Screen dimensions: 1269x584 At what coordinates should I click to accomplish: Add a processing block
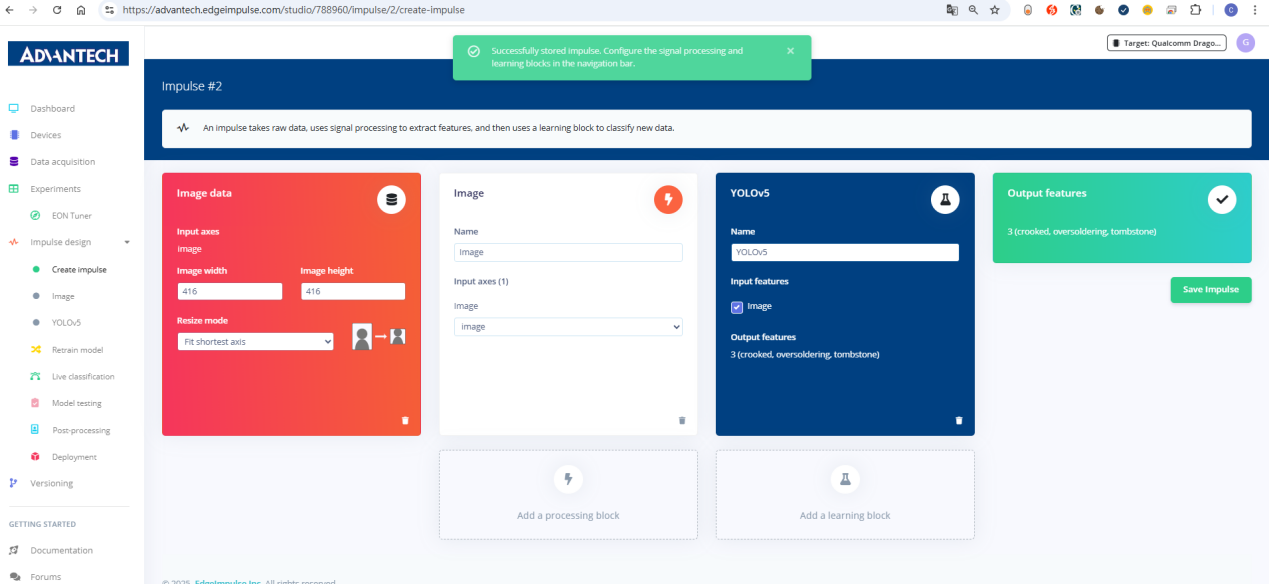click(x=568, y=495)
